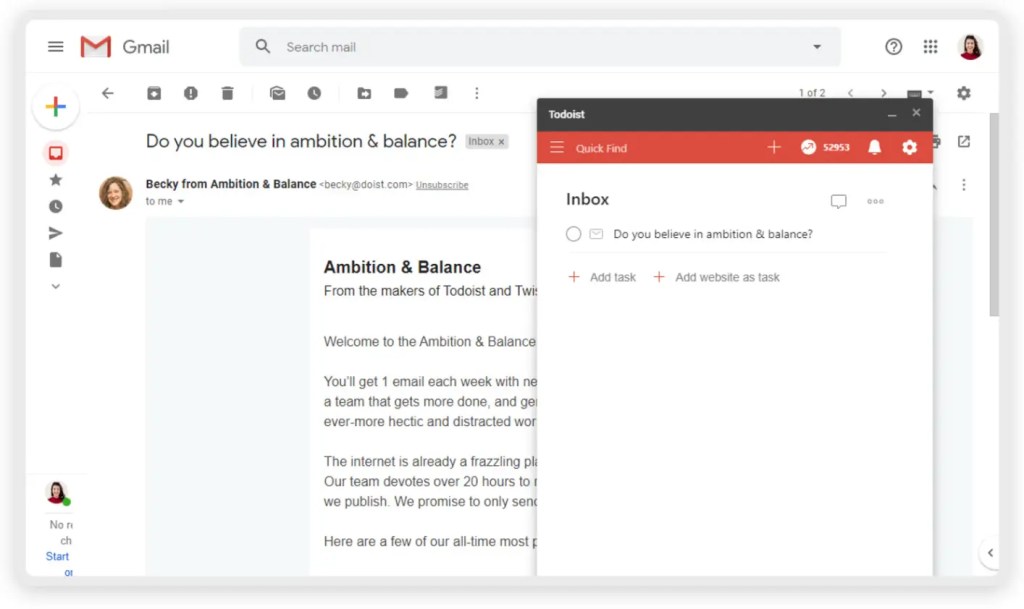Complete the 'Do you believe in ambition' task
This screenshot has width=1024, height=609.
573,234
